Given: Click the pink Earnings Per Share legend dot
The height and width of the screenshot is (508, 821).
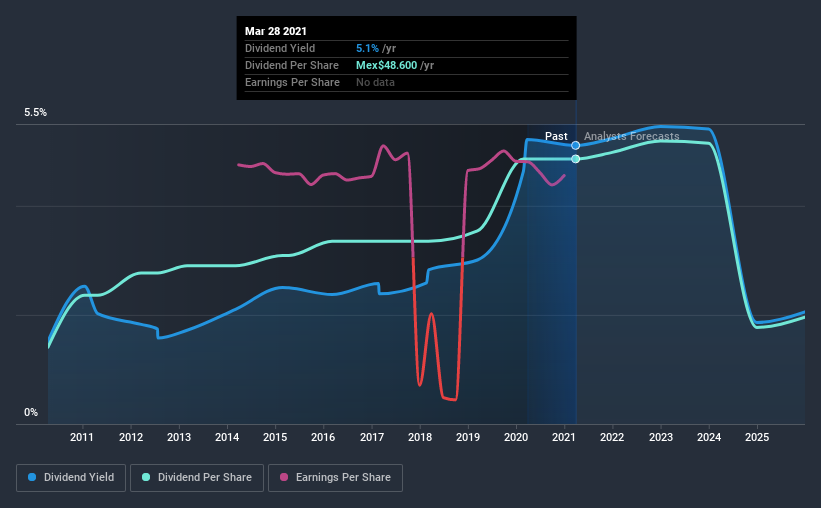Looking at the screenshot, I should (284, 477).
